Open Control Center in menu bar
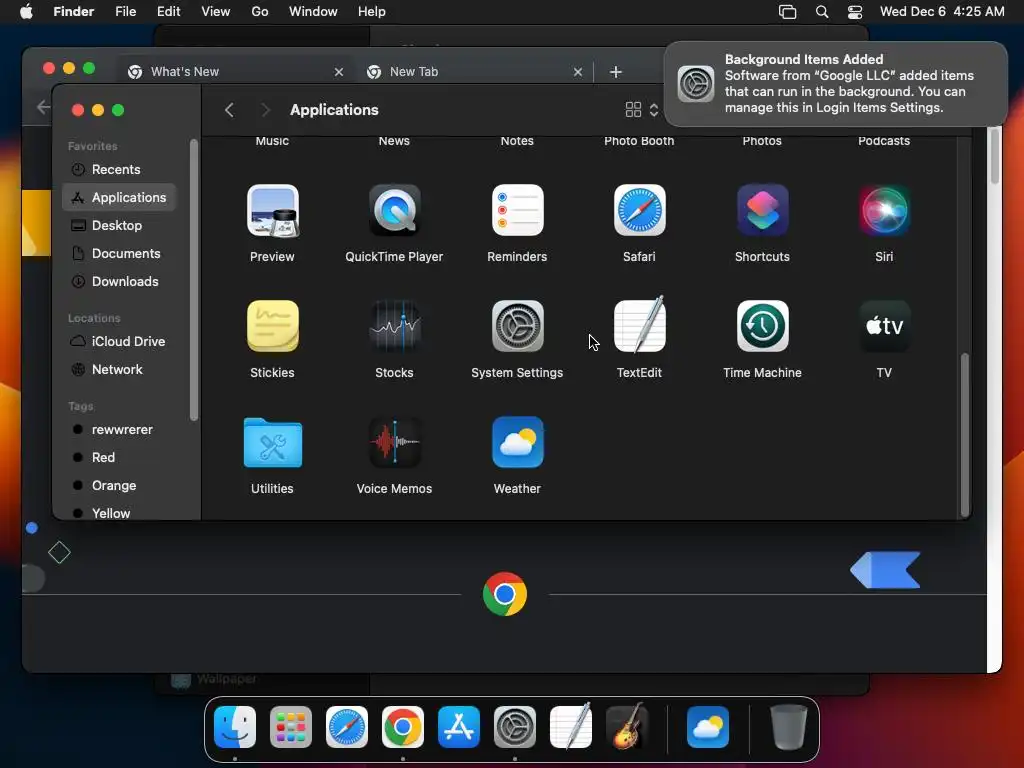 click(855, 12)
